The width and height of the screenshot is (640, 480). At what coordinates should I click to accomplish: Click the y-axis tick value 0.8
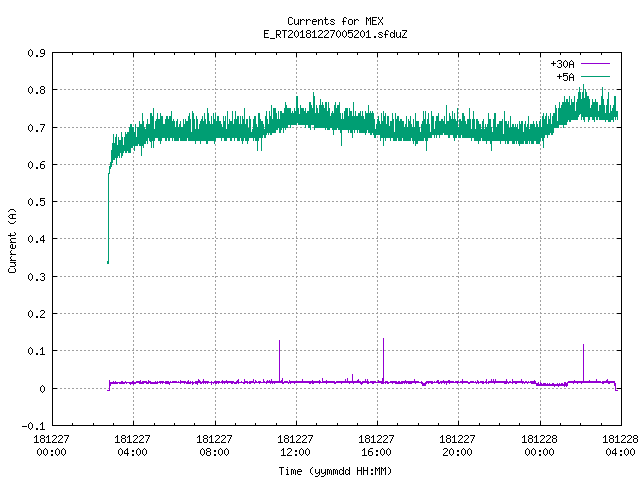[x=37, y=90]
